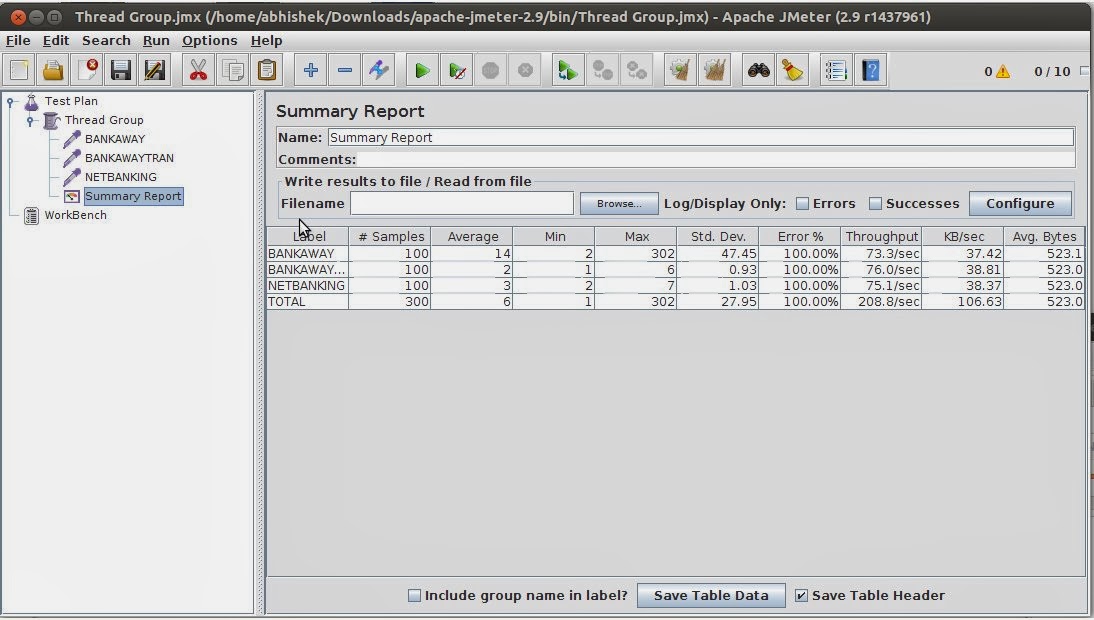This screenshot has width=1094, height=620.
Task: Cut the selected element with the scissors icon
Action: click(x=197, y=70)
